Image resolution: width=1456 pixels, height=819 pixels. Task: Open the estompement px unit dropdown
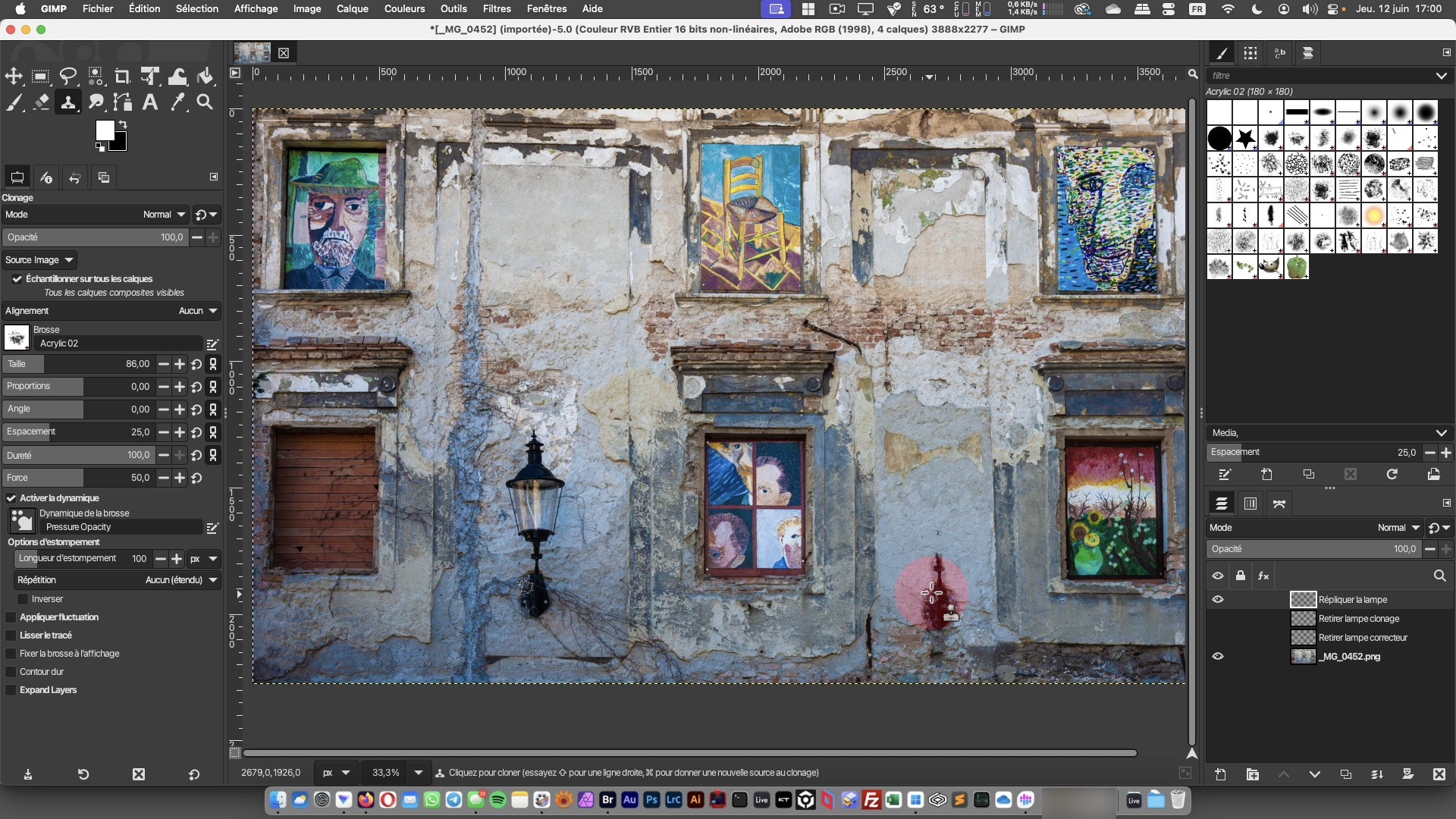pos(204,559)
